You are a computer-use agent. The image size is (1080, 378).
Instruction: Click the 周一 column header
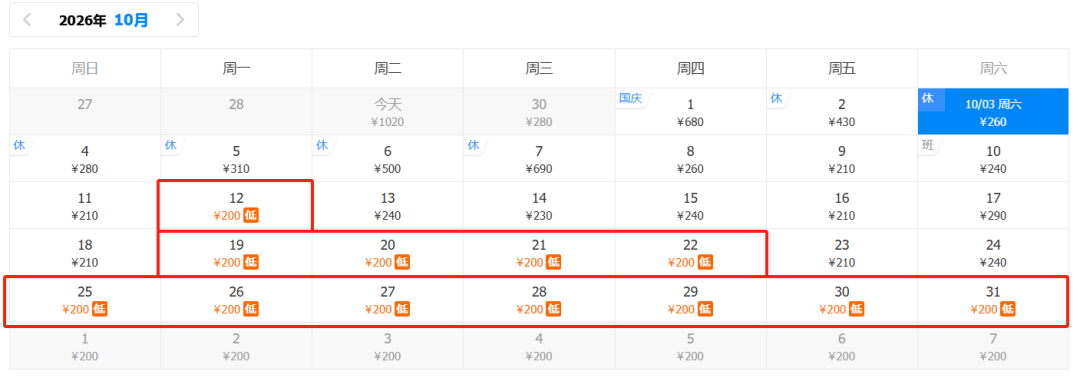[x=236, y=68]
